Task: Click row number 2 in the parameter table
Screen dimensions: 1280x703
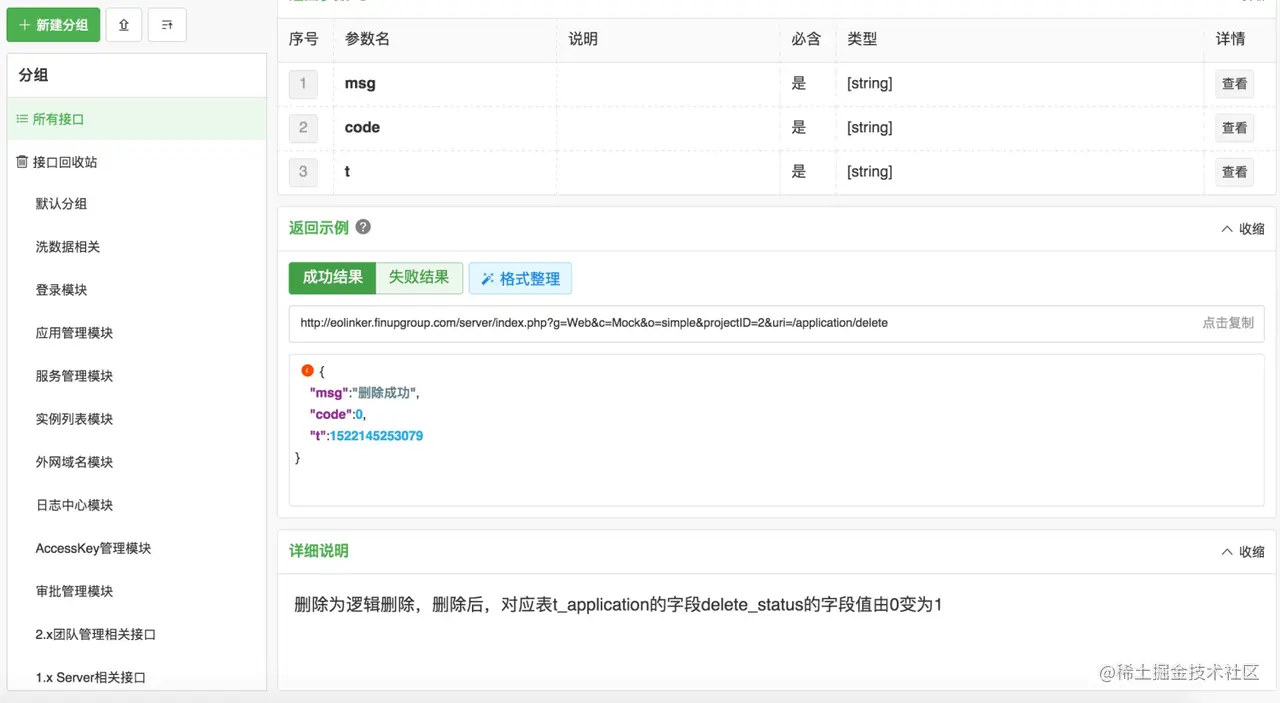Action: tap(303, 128)
